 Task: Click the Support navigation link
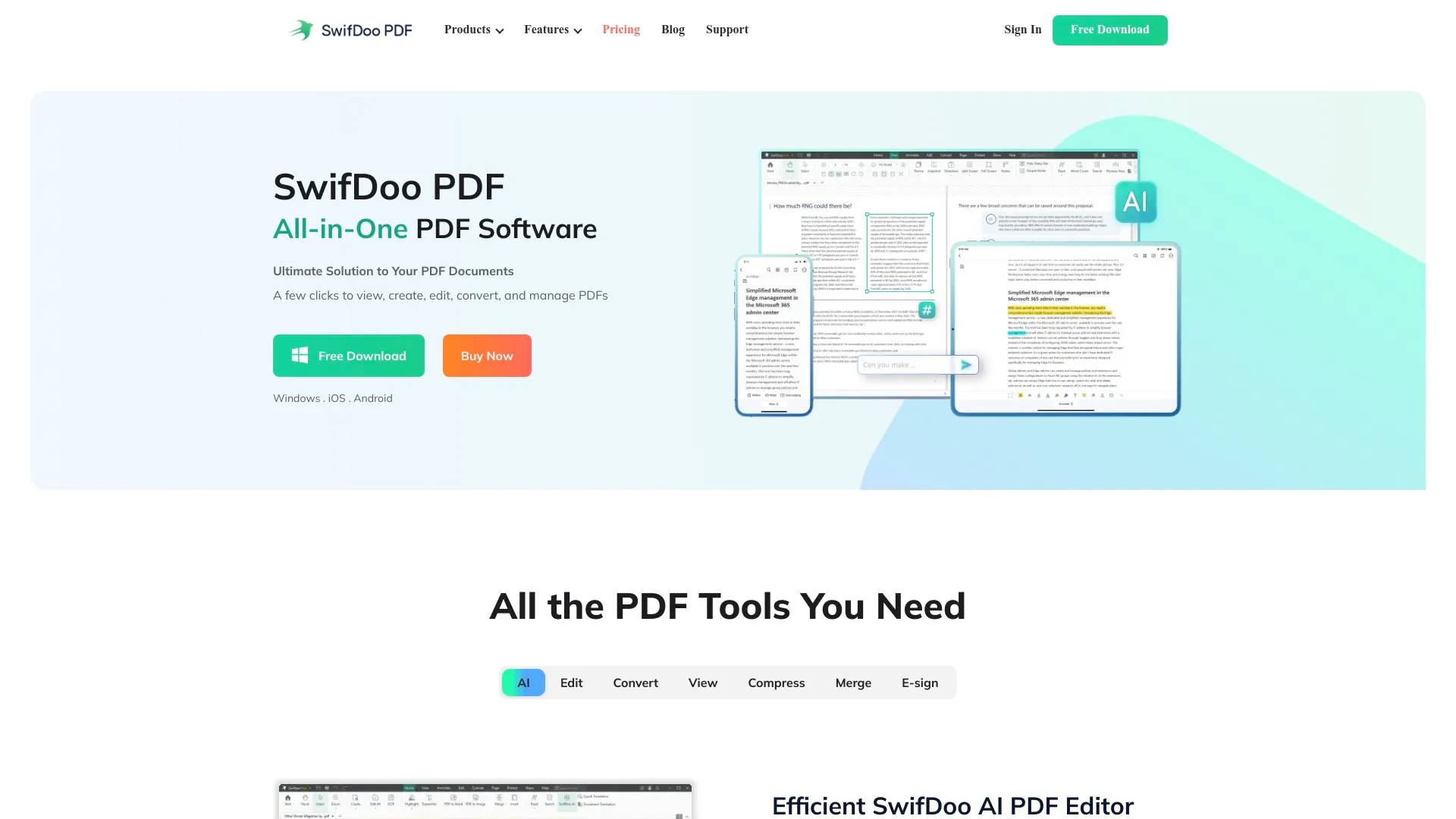726,29
